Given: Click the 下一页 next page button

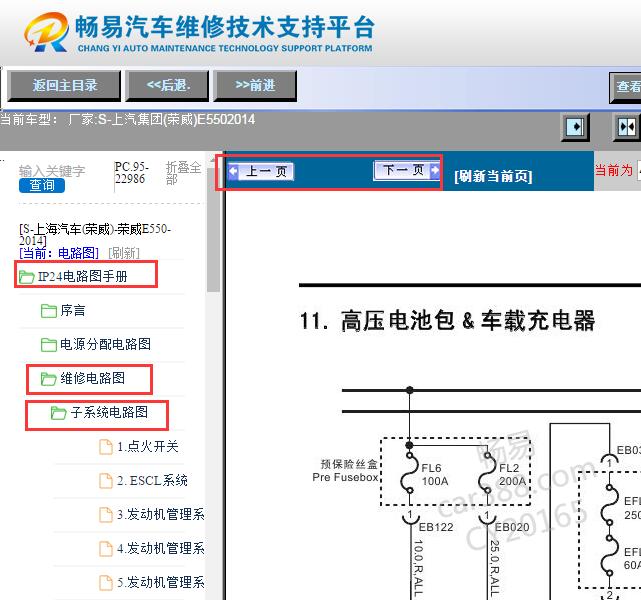Looking at the screenshot, I should point(407,170).
